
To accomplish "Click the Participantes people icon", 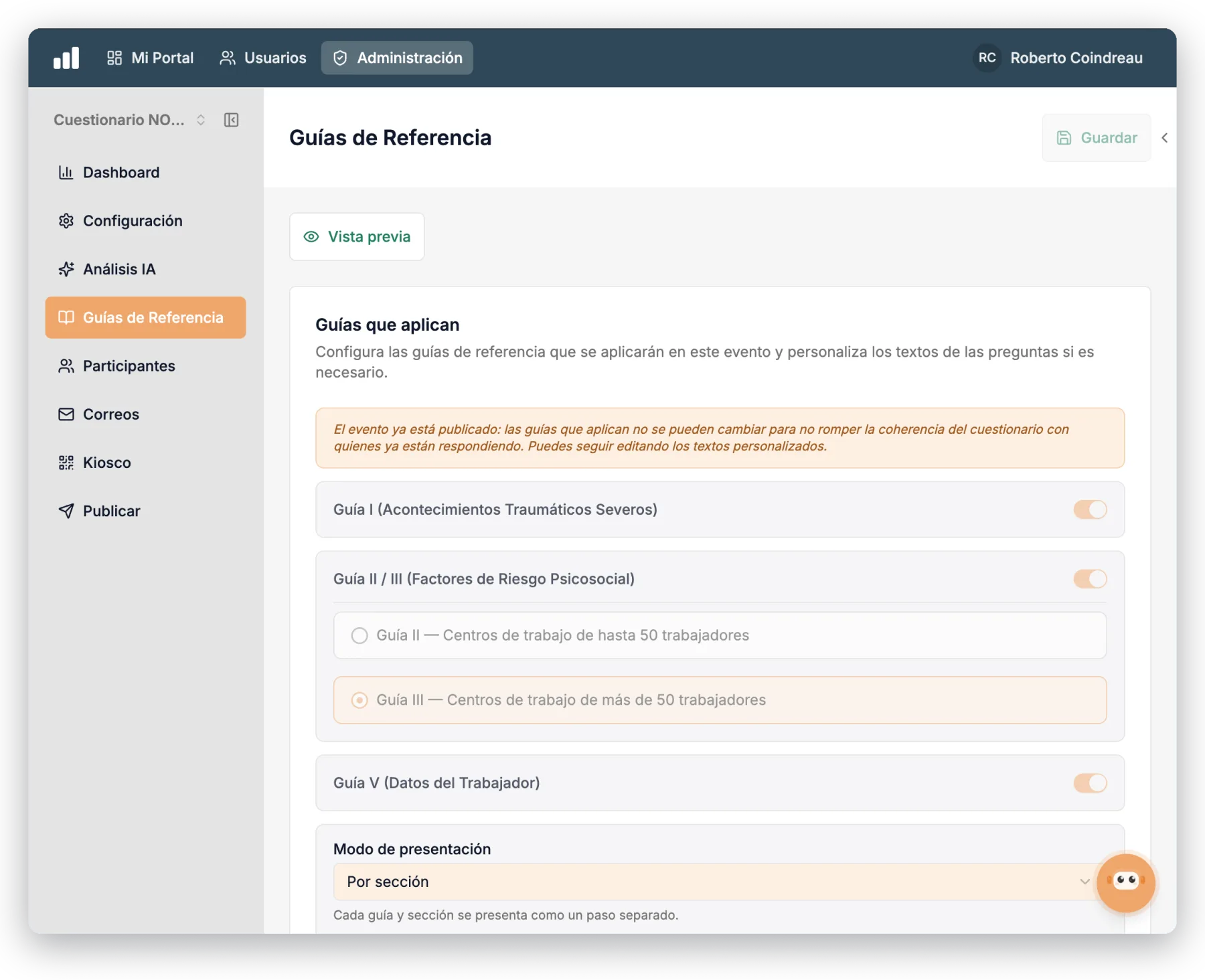I will tap(66, 366).
